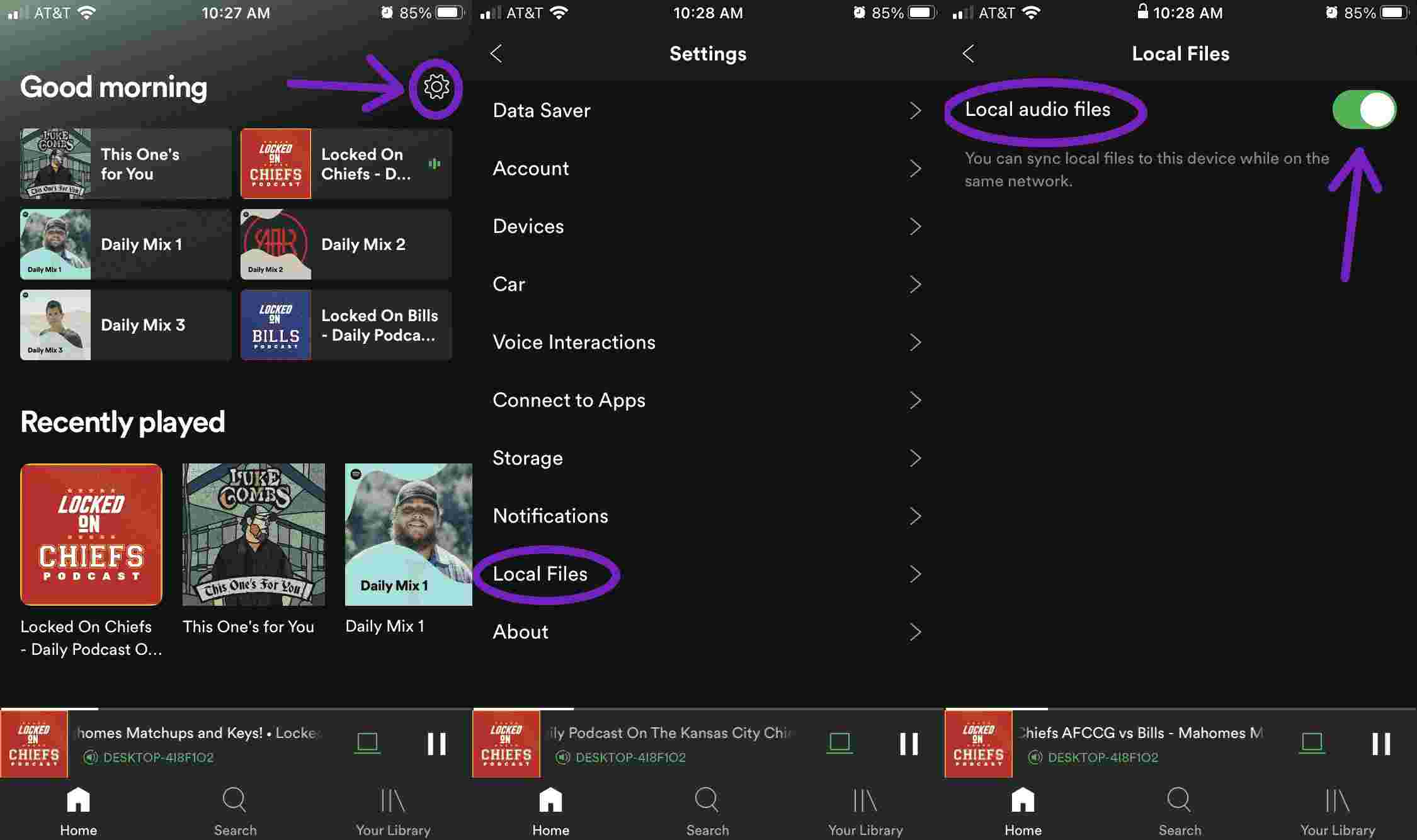Expand Notifications chevron
Image resolution: width=1417 pixels, height=840 pixels.
916,516
